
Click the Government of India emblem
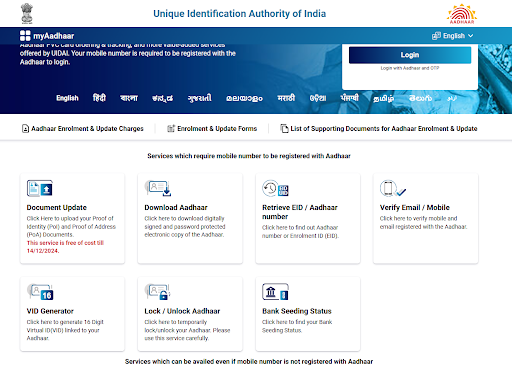27,13
